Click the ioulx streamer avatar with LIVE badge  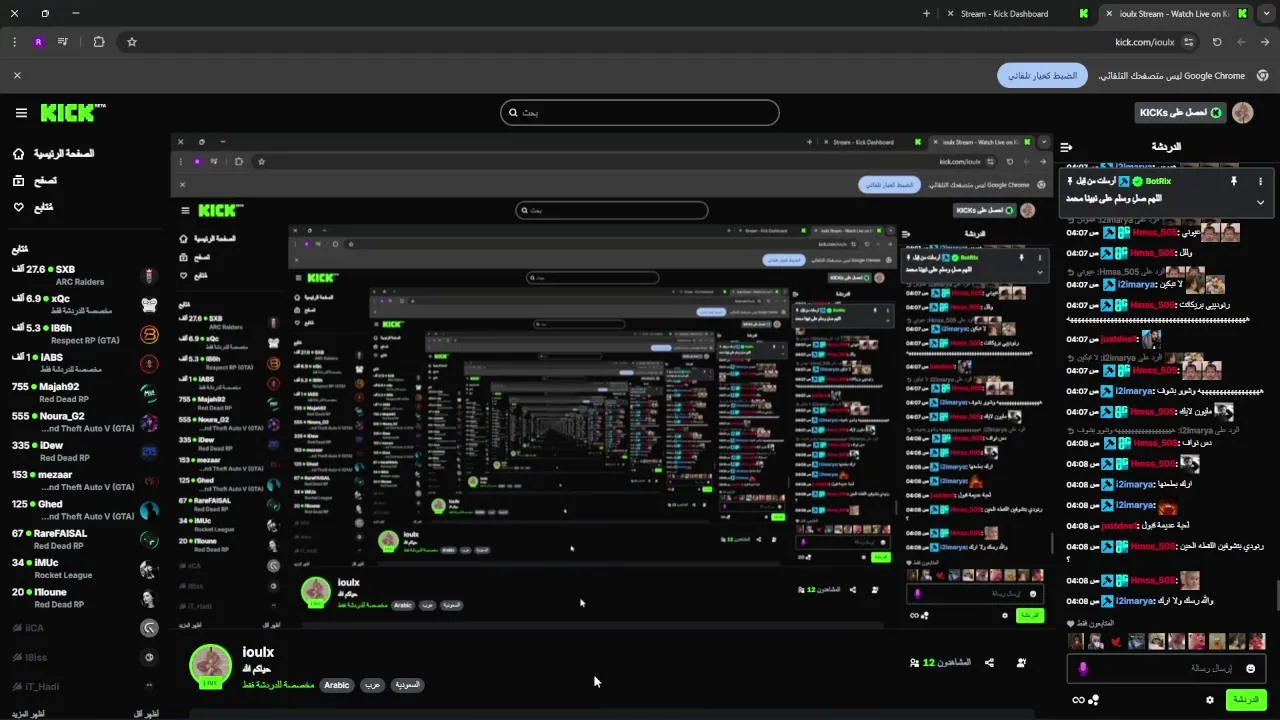tap(211, 666)
